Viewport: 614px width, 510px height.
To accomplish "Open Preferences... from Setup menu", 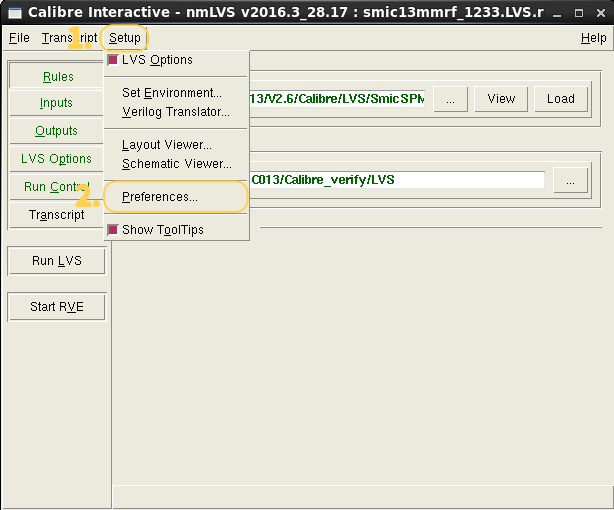I will pyautogui.click(x=160, y=197).
